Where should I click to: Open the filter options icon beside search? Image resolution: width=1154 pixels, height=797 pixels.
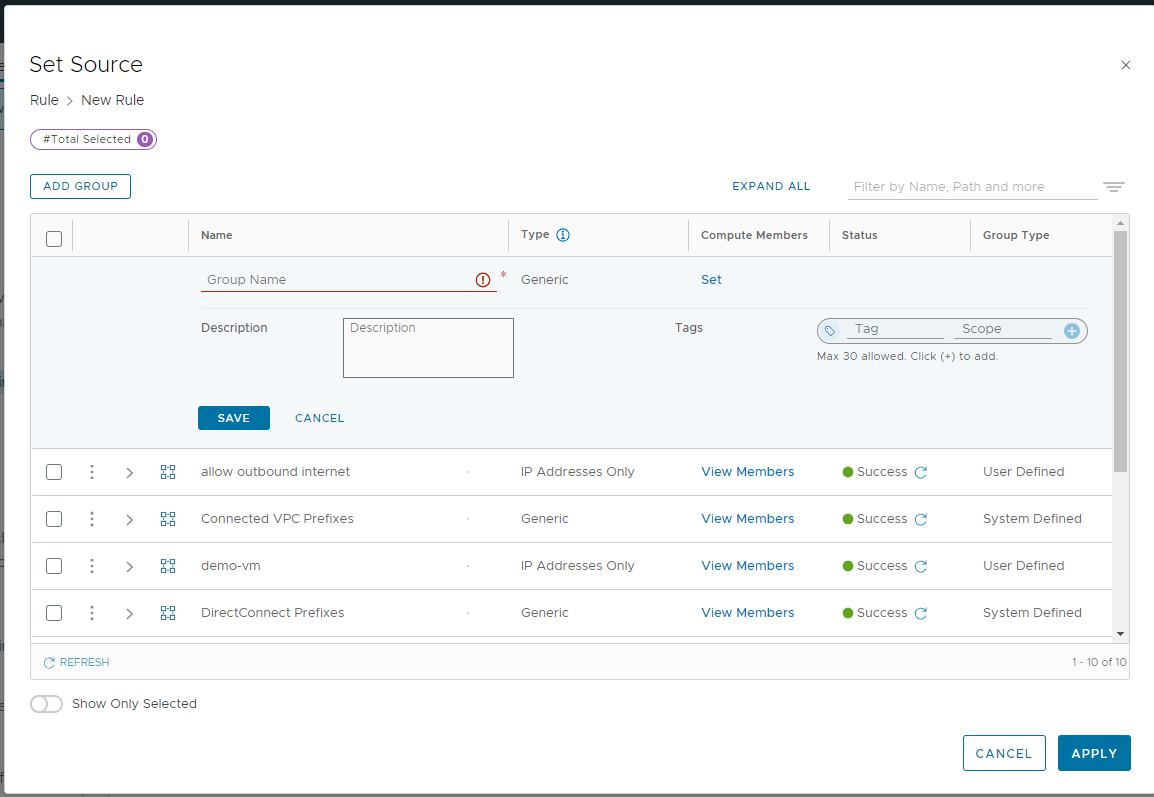click(x=1114, y=187)
